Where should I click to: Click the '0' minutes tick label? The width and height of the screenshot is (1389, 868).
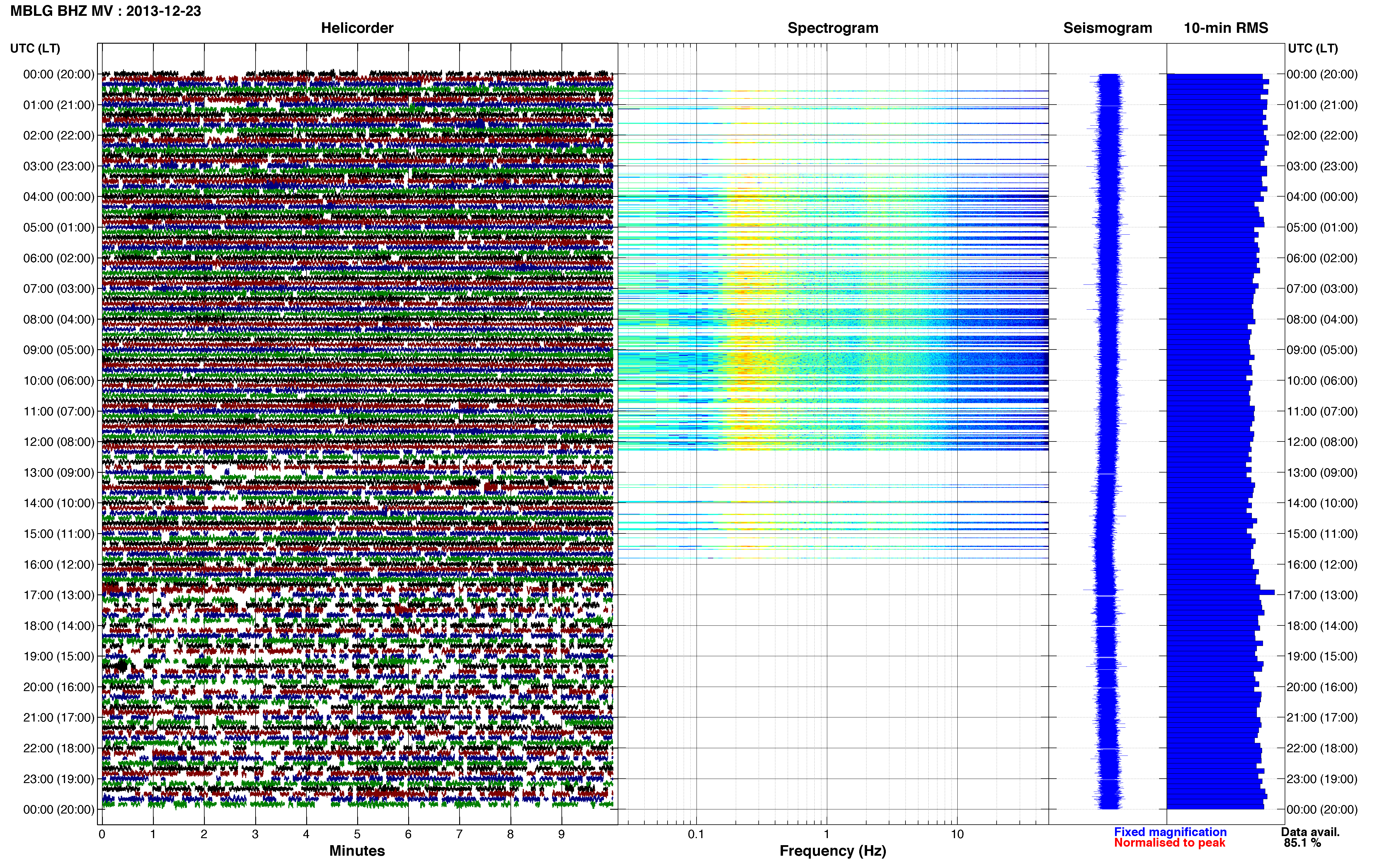click(x=102, y=834)
